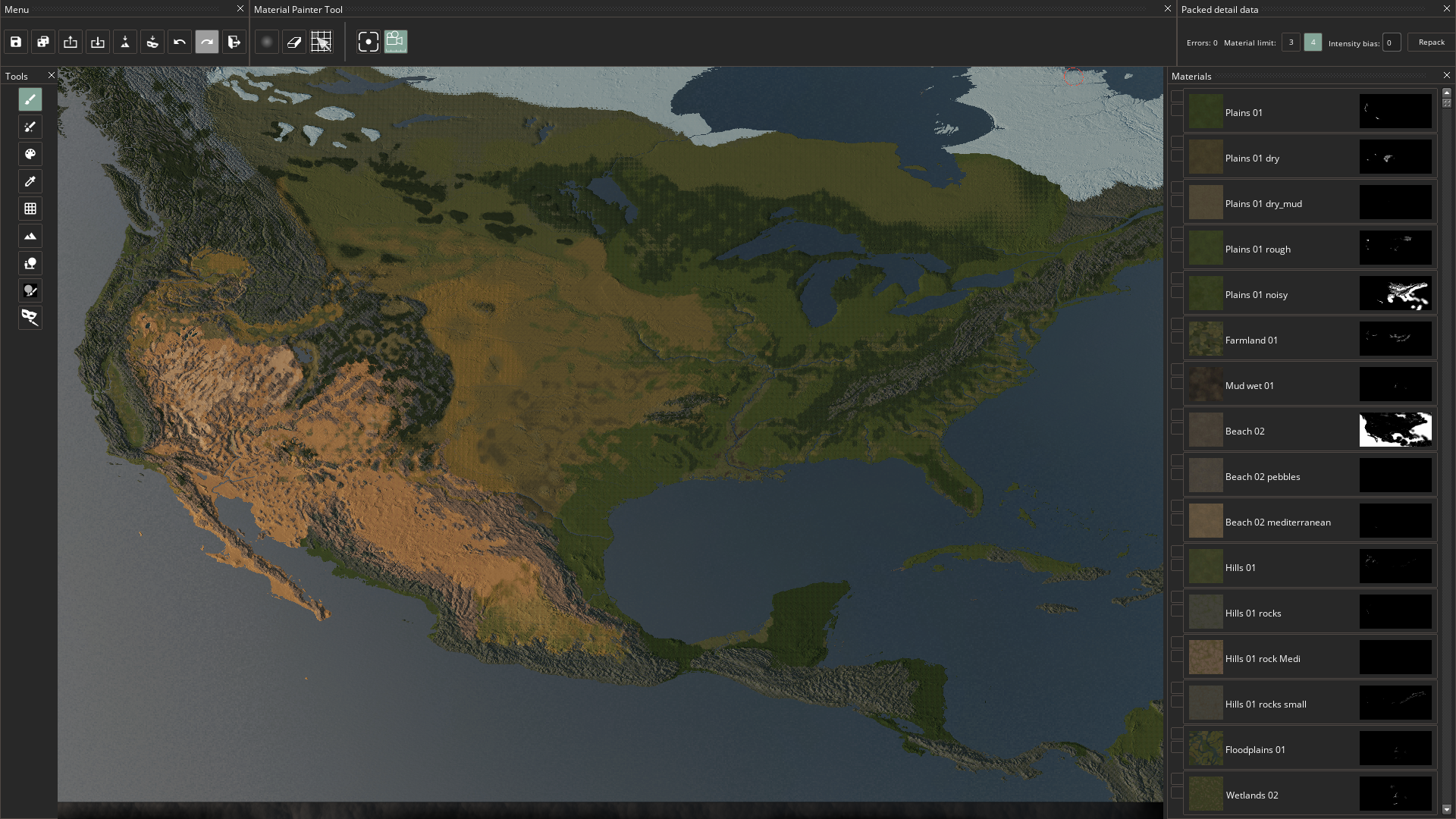The image size is (1456, 819).
Task: Select the Floodplains 01 material row
Action: coord(1310,748)
